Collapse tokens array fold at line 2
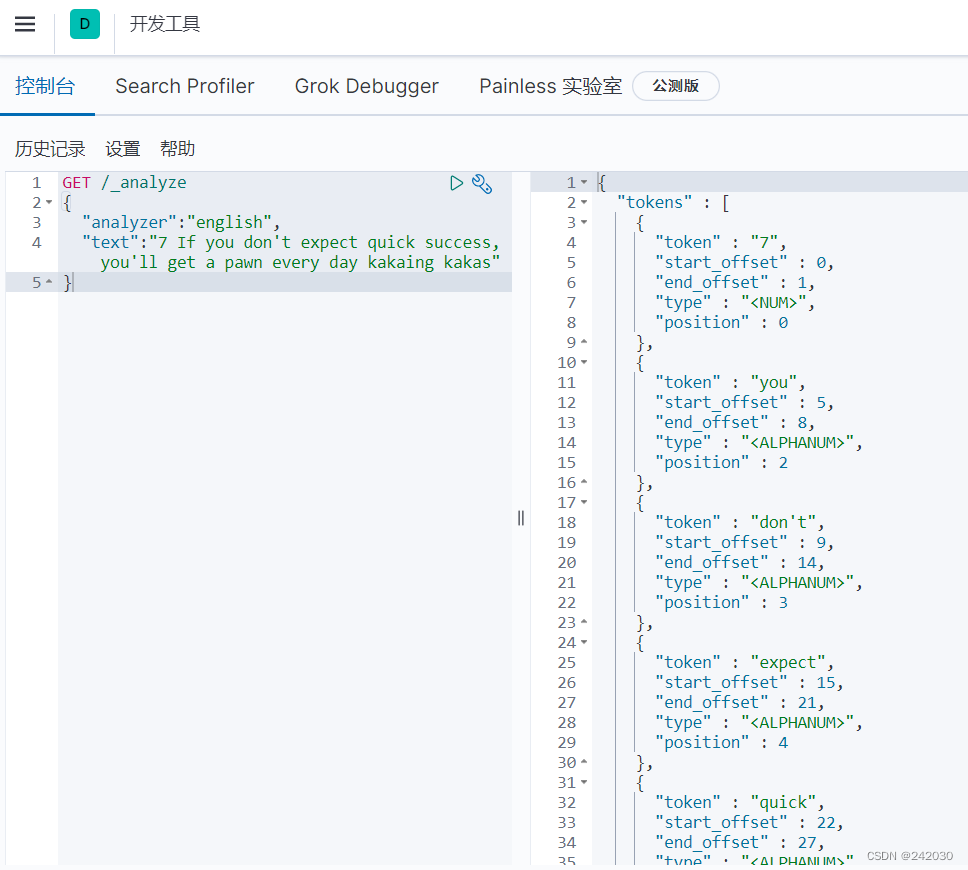Viewport: 968px width, 870px height. 584,202
